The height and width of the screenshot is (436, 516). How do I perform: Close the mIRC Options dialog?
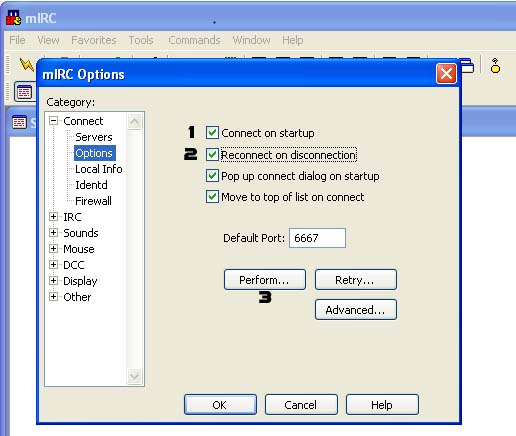[x=446, y=74]
